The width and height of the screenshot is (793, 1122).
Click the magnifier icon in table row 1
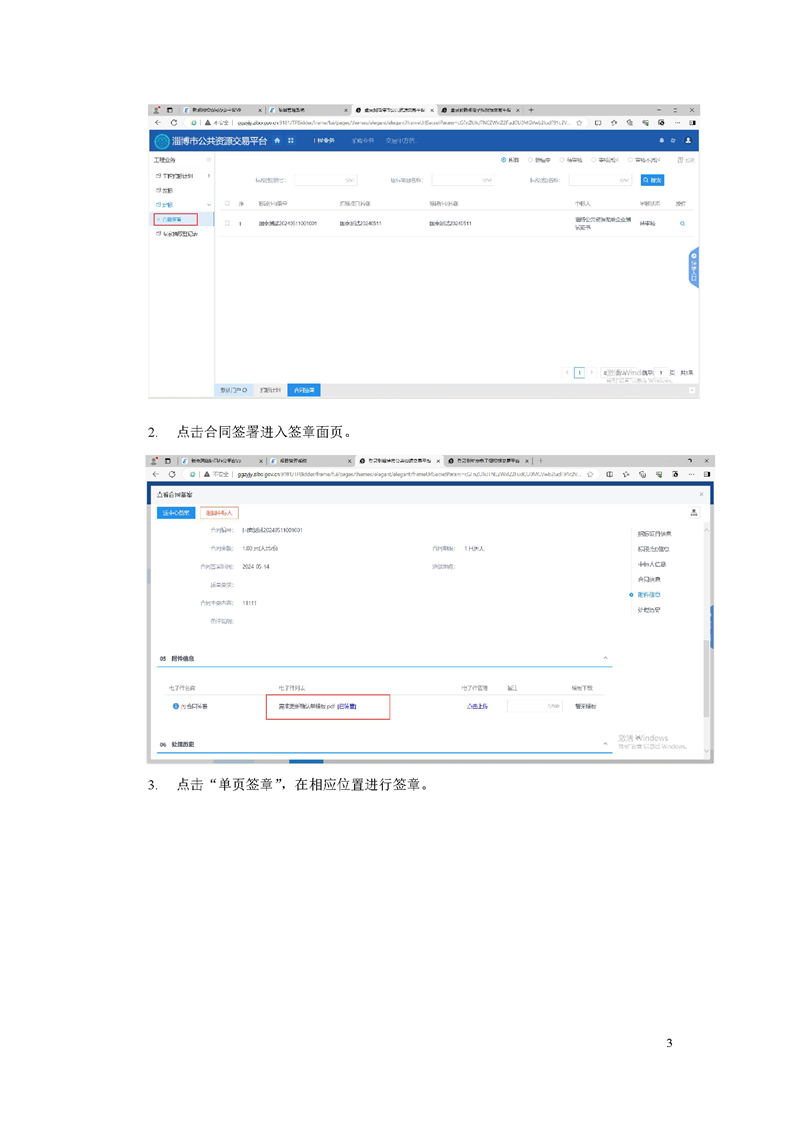(x=683, y=223)
